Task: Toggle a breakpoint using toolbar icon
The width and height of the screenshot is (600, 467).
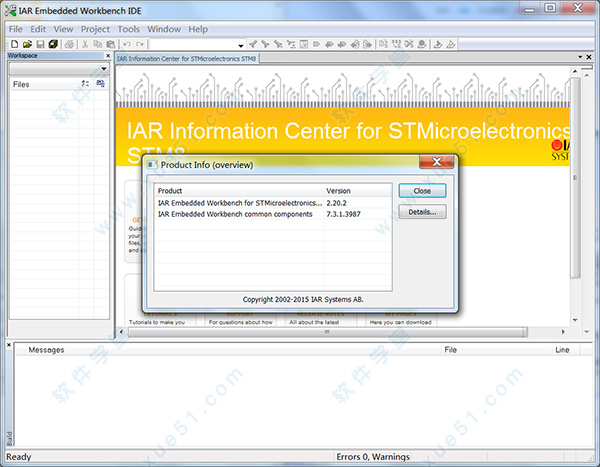Action: (x=422, y=44)
